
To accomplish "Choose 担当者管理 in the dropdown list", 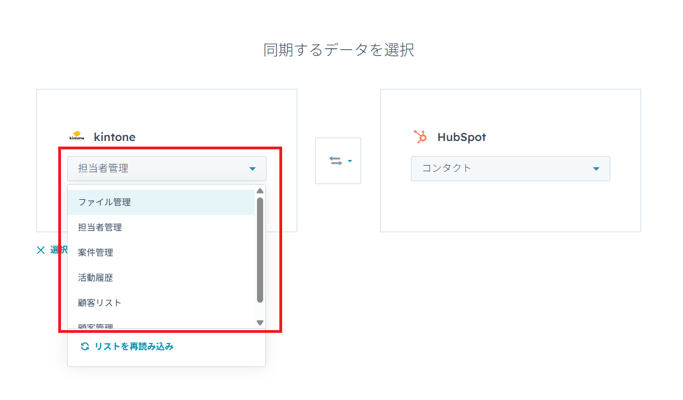I will point(161,227).
